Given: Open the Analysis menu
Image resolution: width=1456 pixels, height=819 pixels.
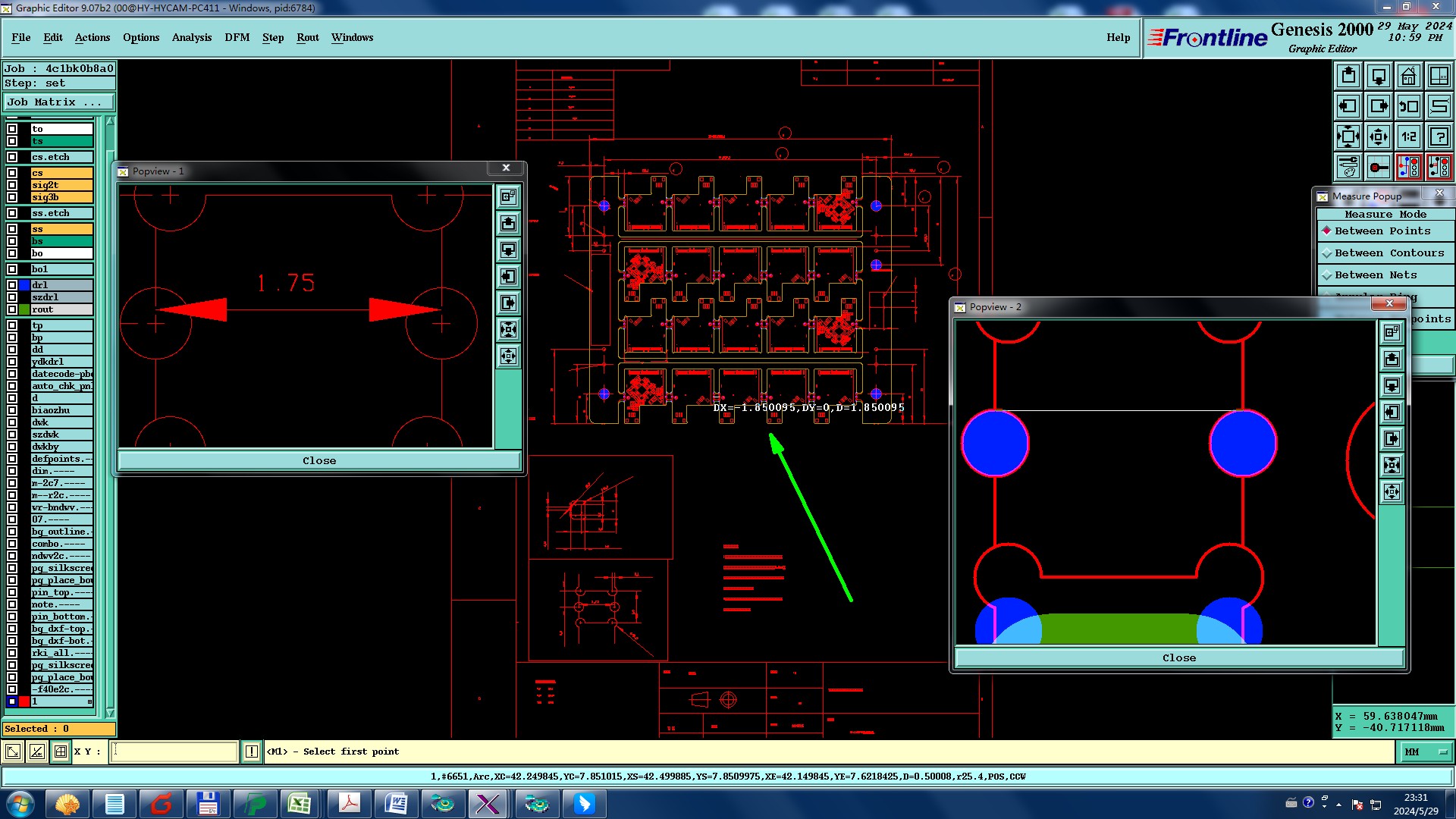Looking at the screenshot, I should tap(191, 37).
